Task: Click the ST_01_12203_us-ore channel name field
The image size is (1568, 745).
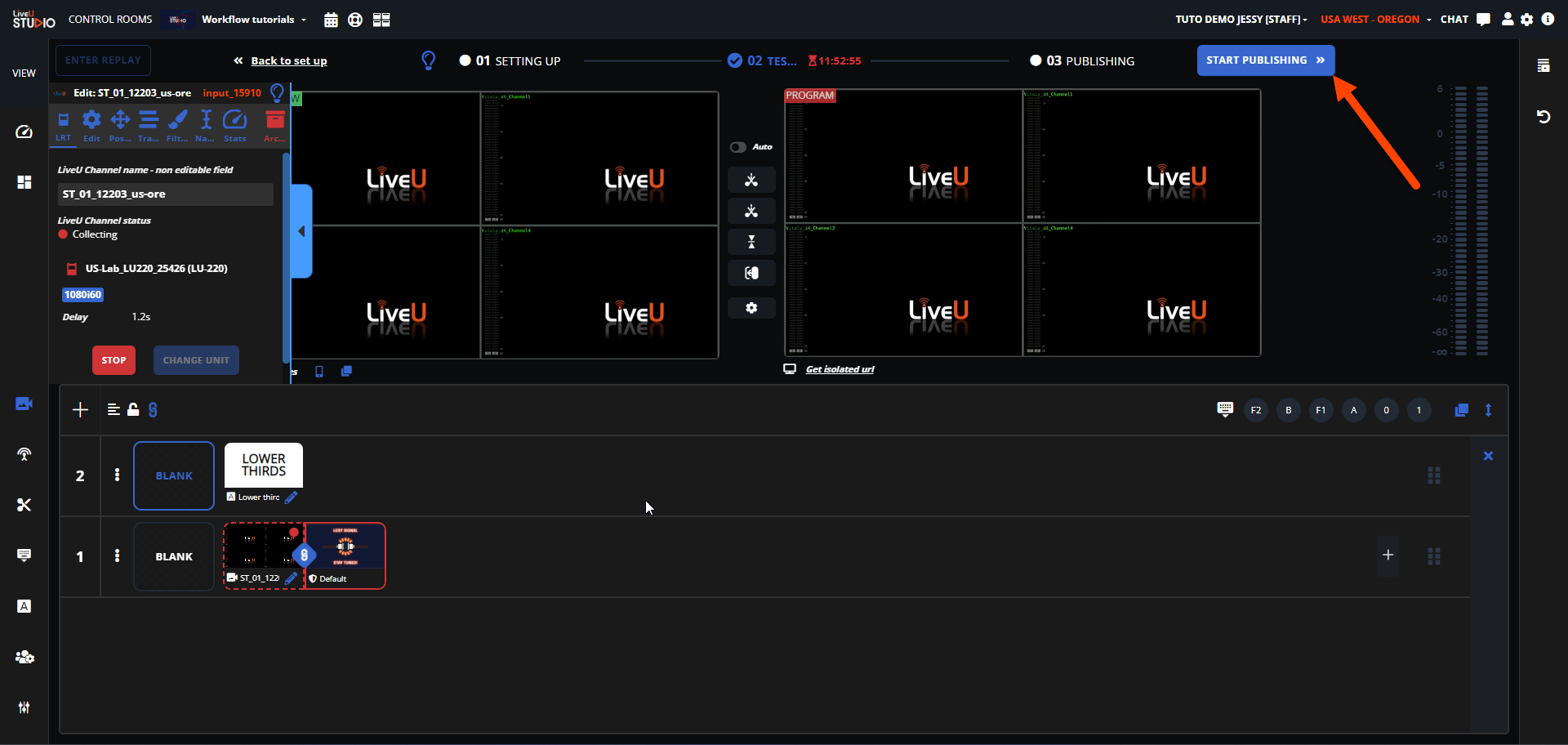Action: click(166, 194)
